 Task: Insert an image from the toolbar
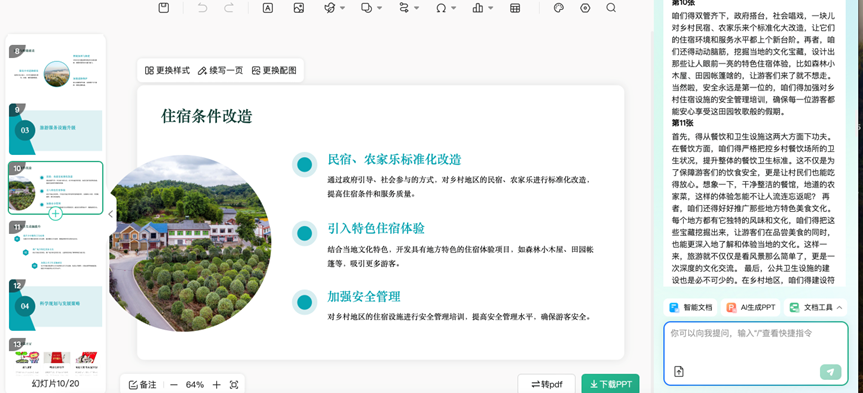coord(299,8)
